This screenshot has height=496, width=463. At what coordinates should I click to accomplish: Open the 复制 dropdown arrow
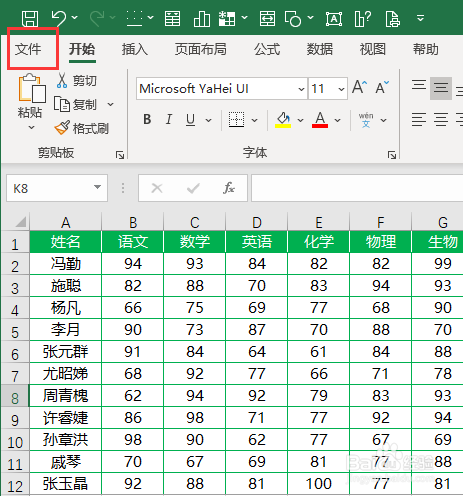(110, 105)
